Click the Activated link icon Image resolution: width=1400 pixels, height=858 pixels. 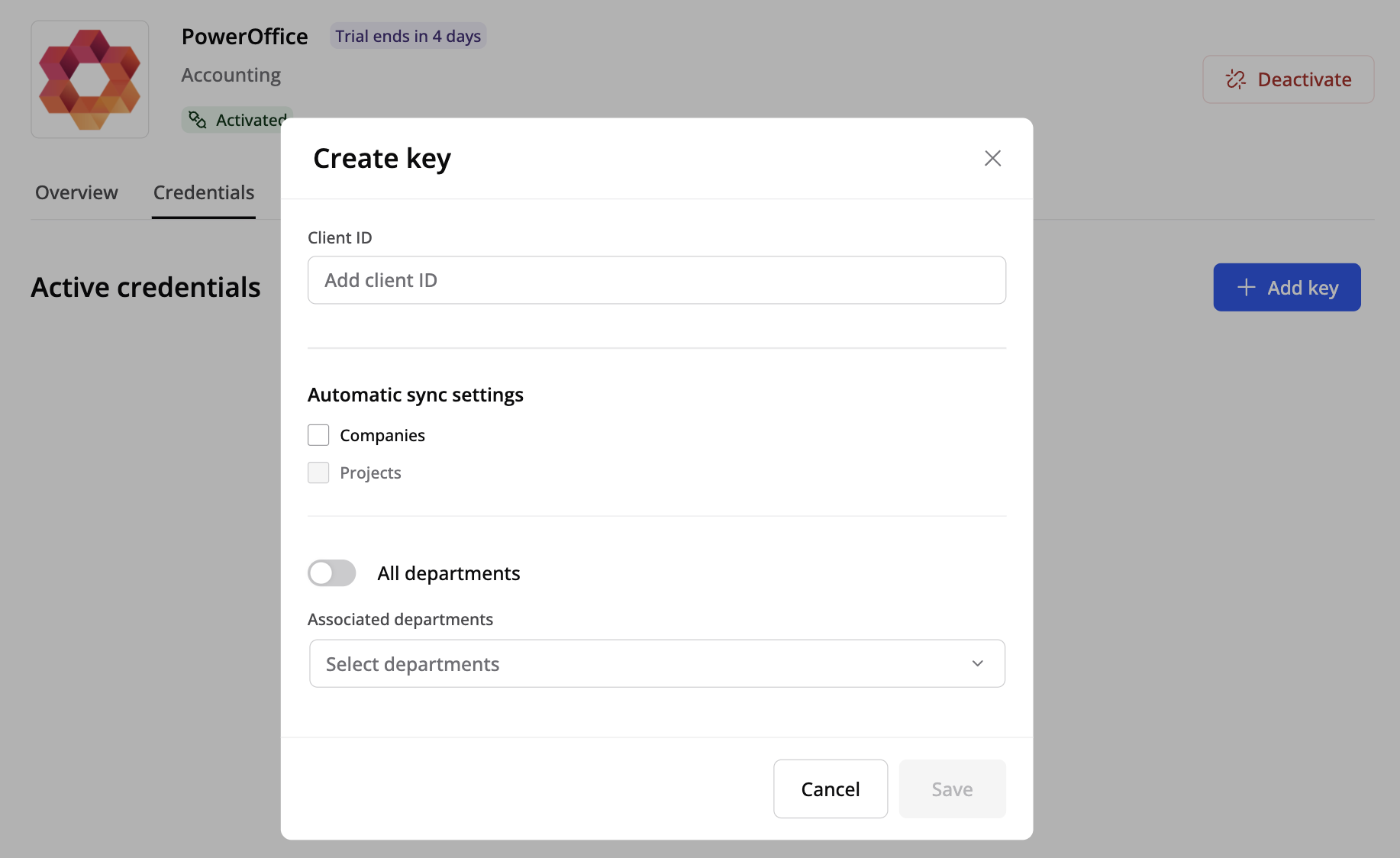[198, 120]
